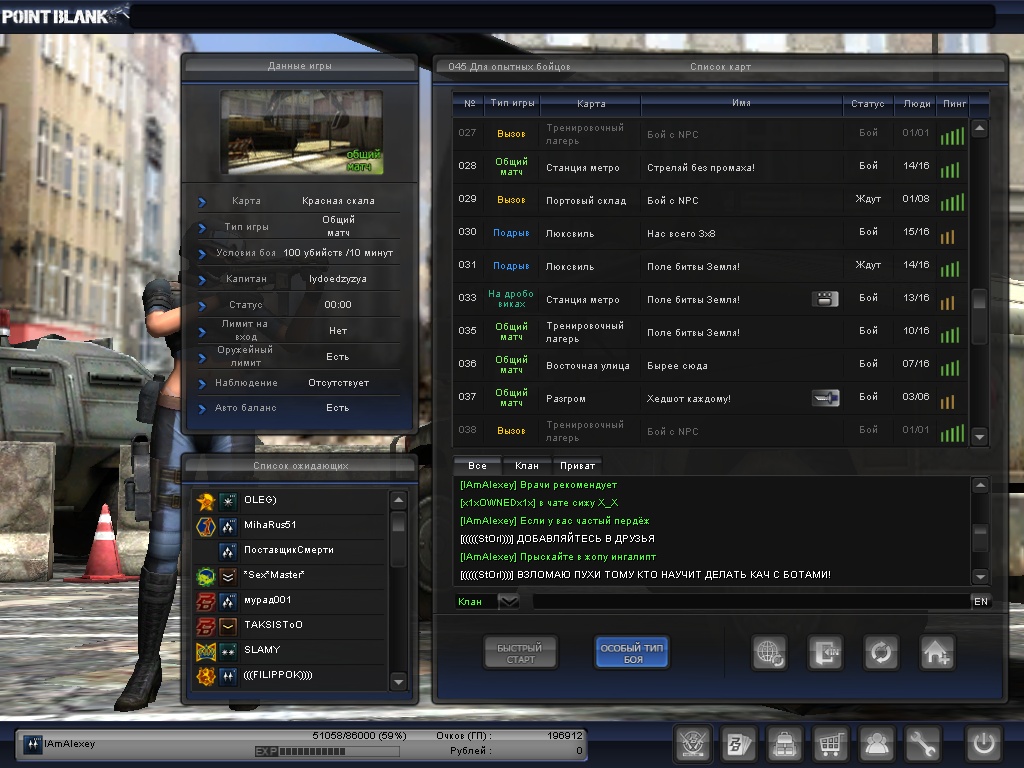Select room 037 Хедшот каждому!

pos(710,398)
